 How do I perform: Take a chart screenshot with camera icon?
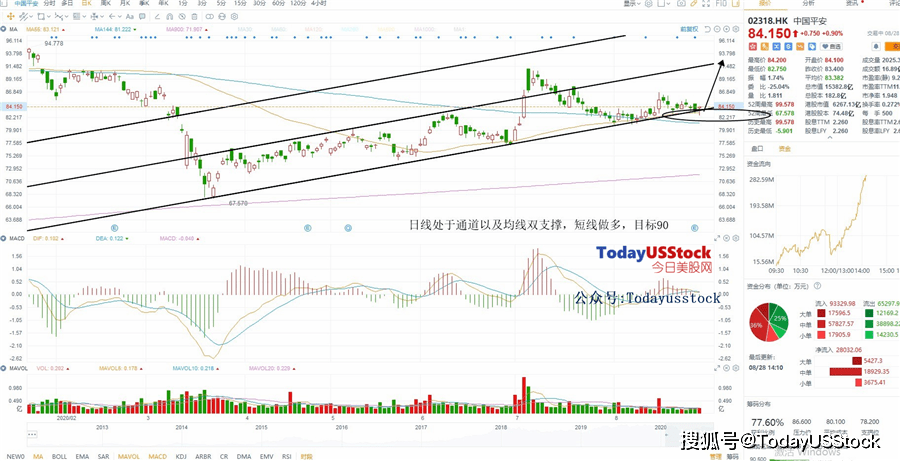681,3
